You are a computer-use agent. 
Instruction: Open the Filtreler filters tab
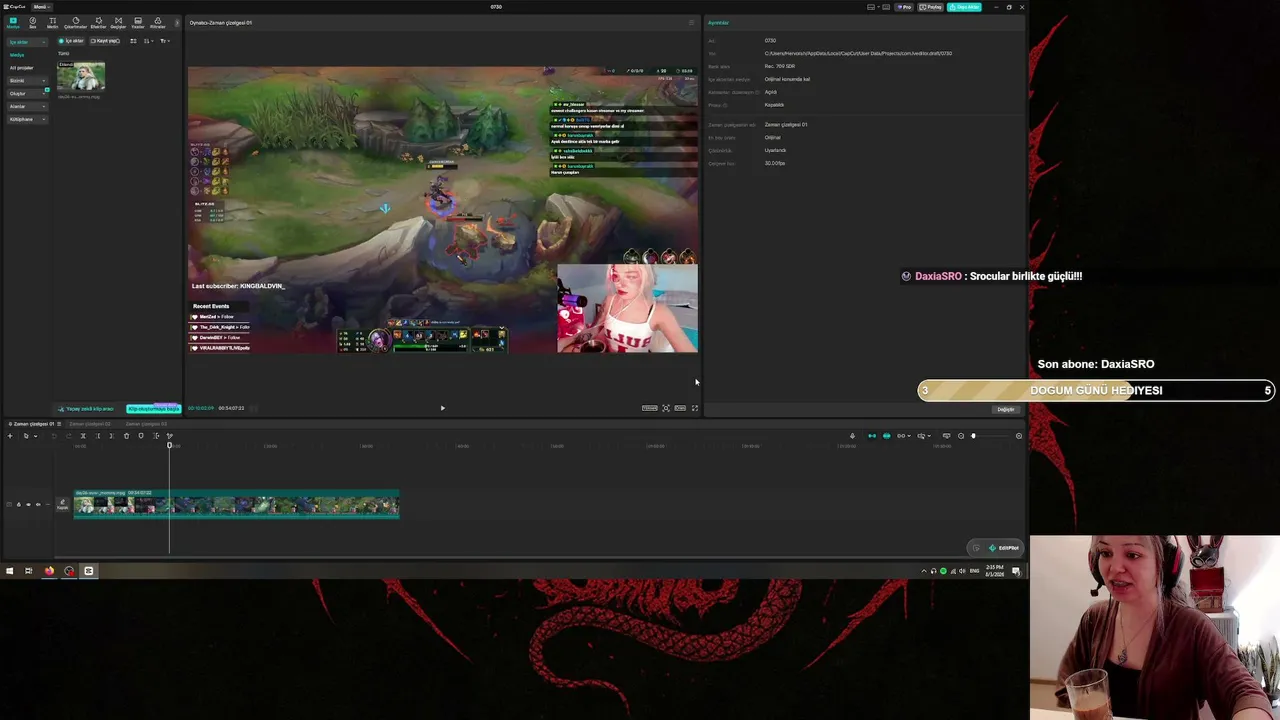click(x=158, y=23)
